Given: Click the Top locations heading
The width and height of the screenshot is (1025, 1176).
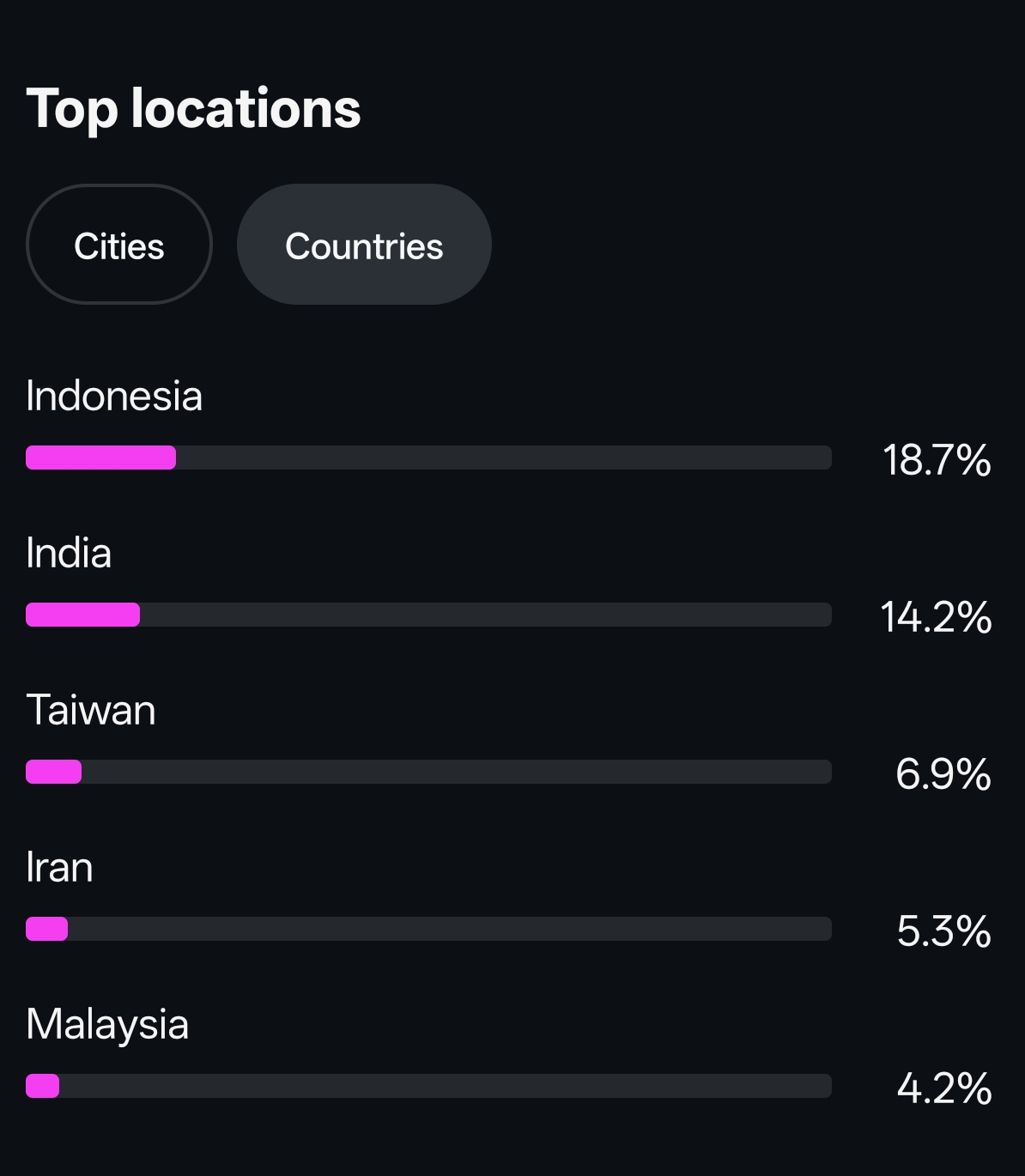Looking at the screenshot, I should click(x=193, y=109).
